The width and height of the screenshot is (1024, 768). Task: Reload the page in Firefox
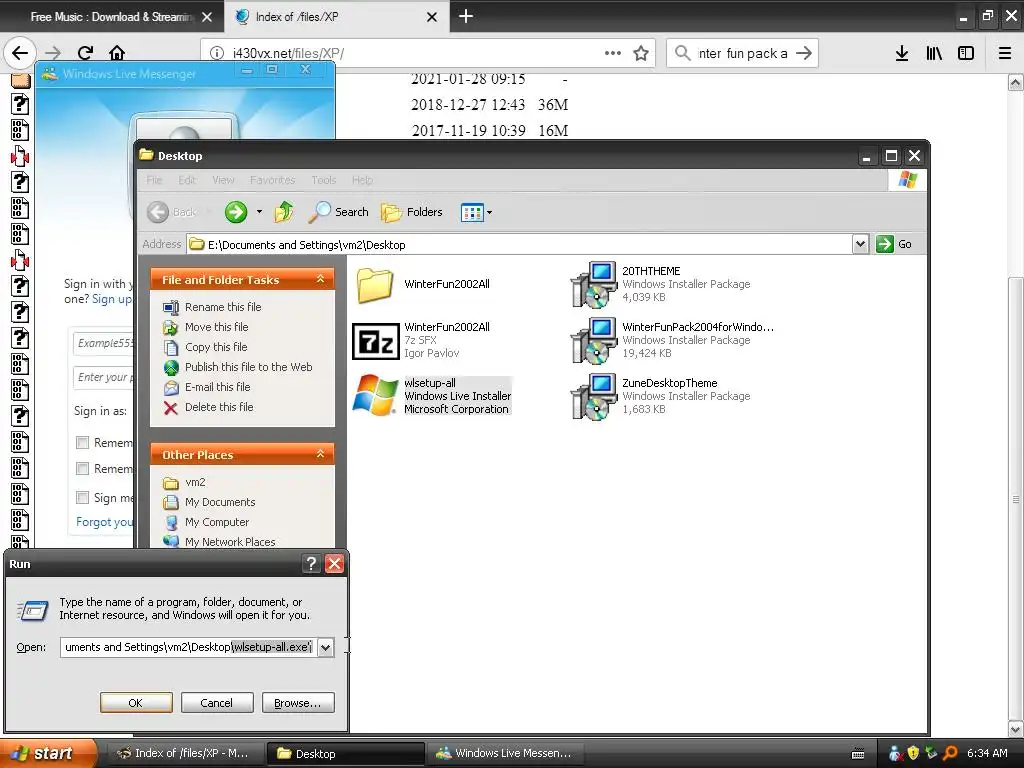coord(85,53)
